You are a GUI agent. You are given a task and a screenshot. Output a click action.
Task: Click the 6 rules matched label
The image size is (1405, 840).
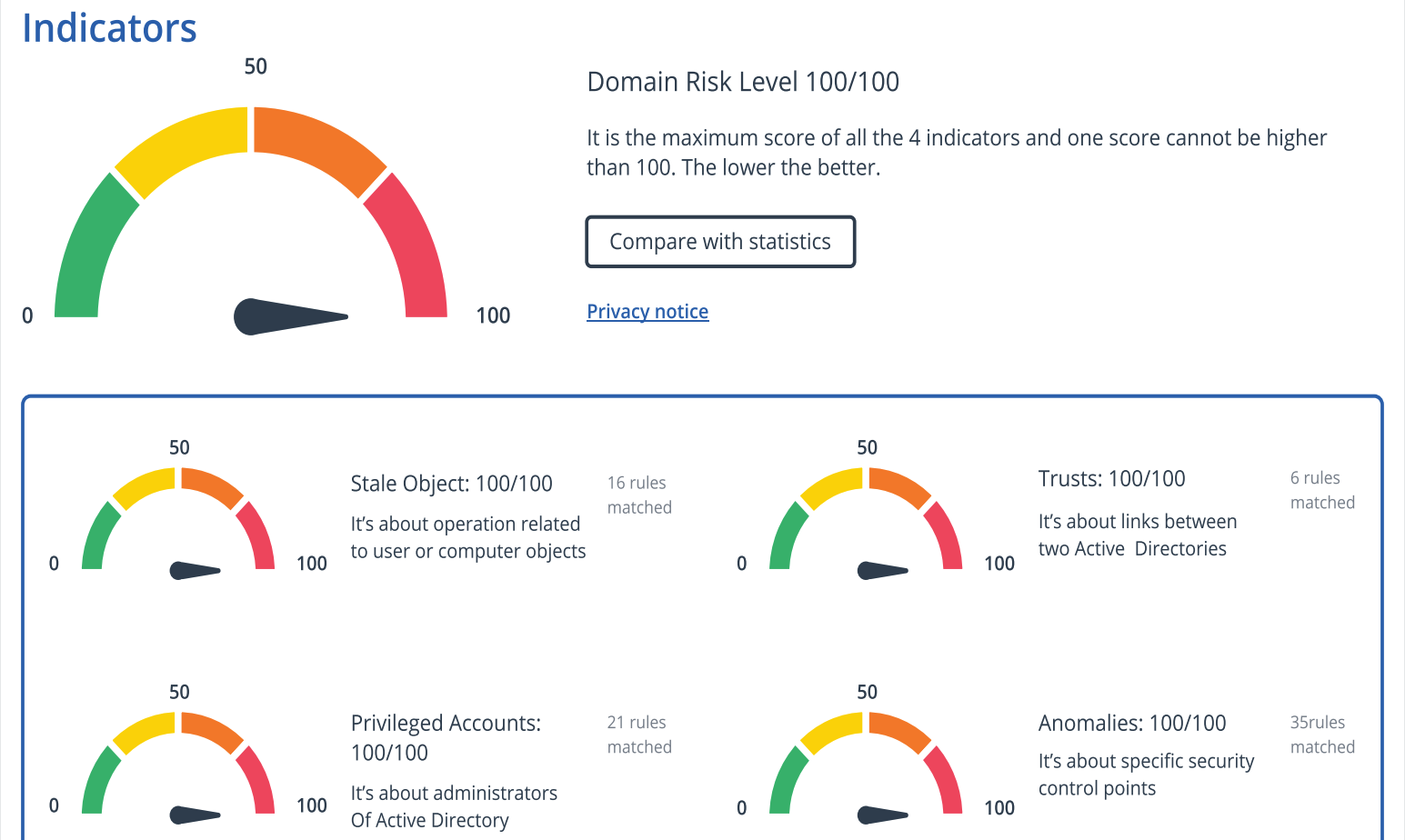click(x=1322, y=491)
